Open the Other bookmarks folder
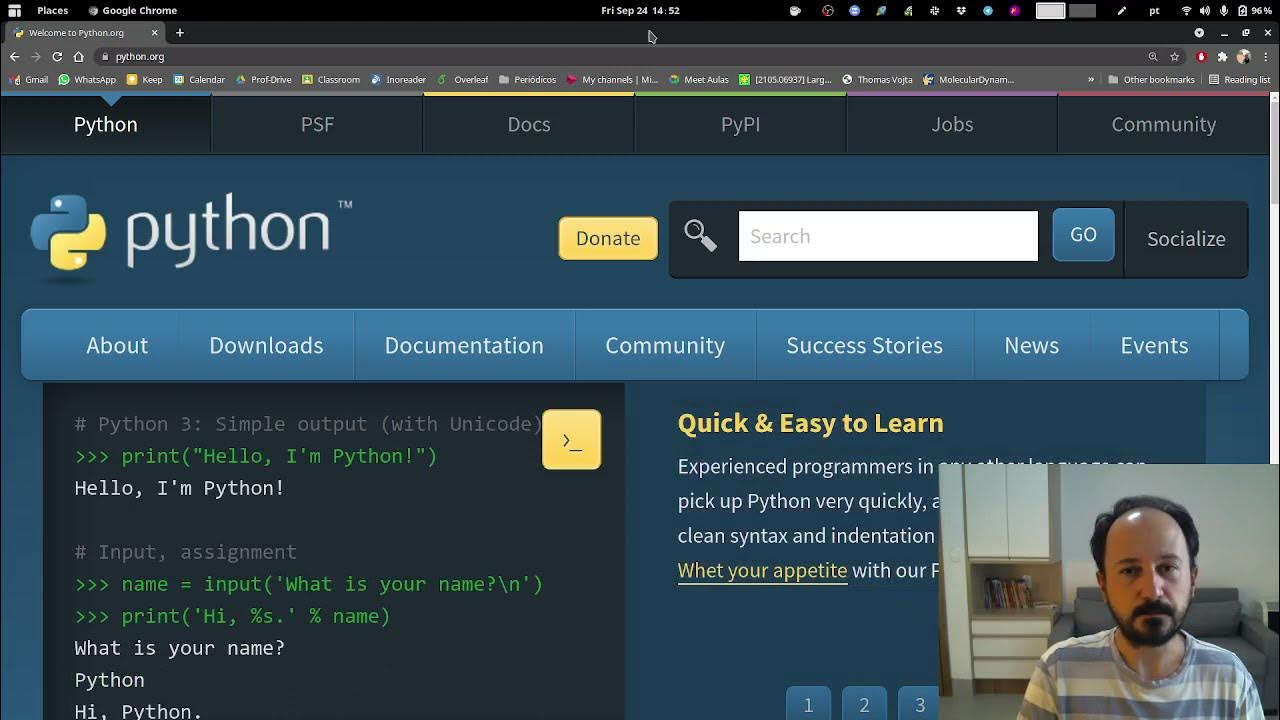Screen dimensions: 1280x720 tap(1151, 80)
